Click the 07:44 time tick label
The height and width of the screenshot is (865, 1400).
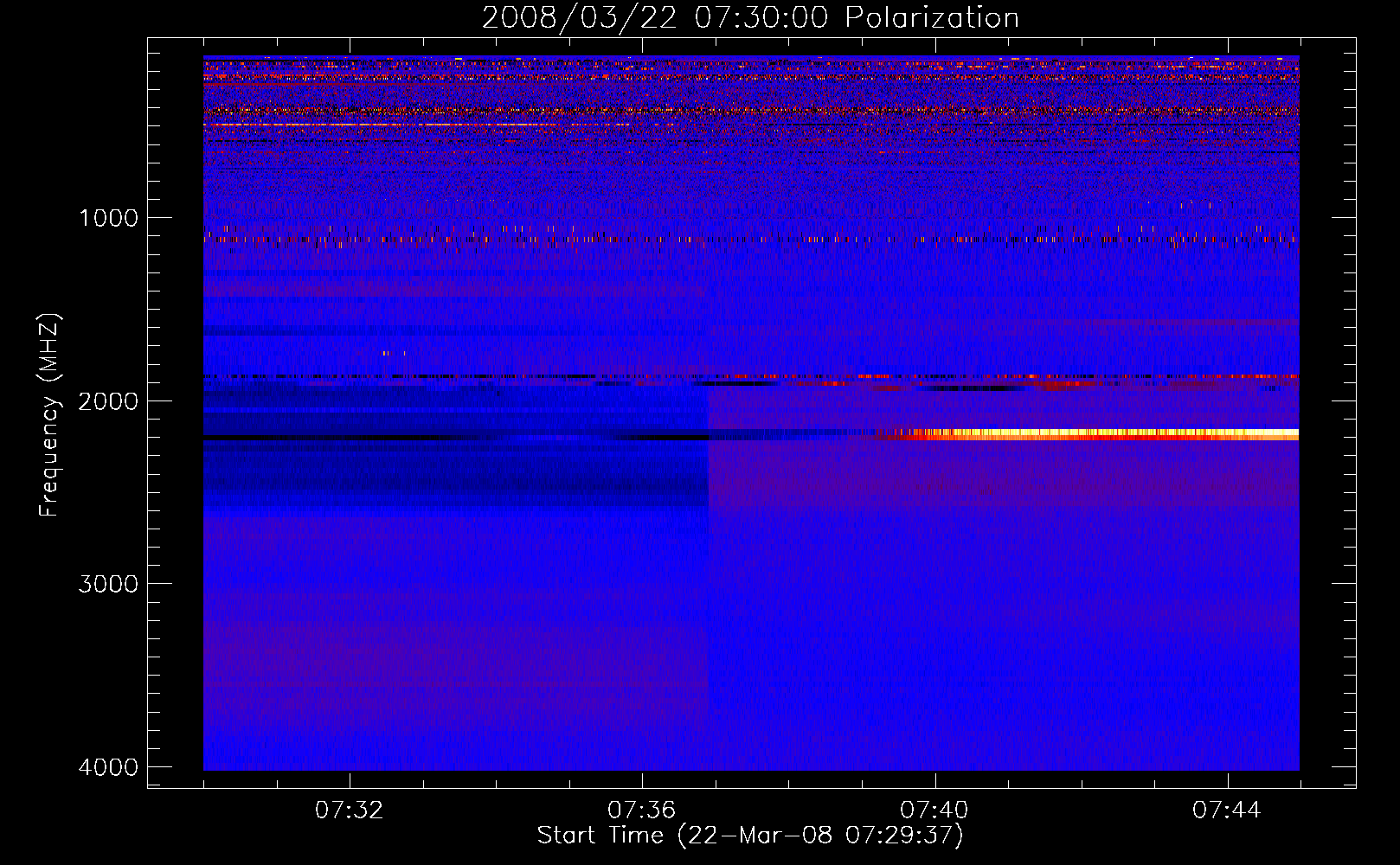coord(1226,810)
